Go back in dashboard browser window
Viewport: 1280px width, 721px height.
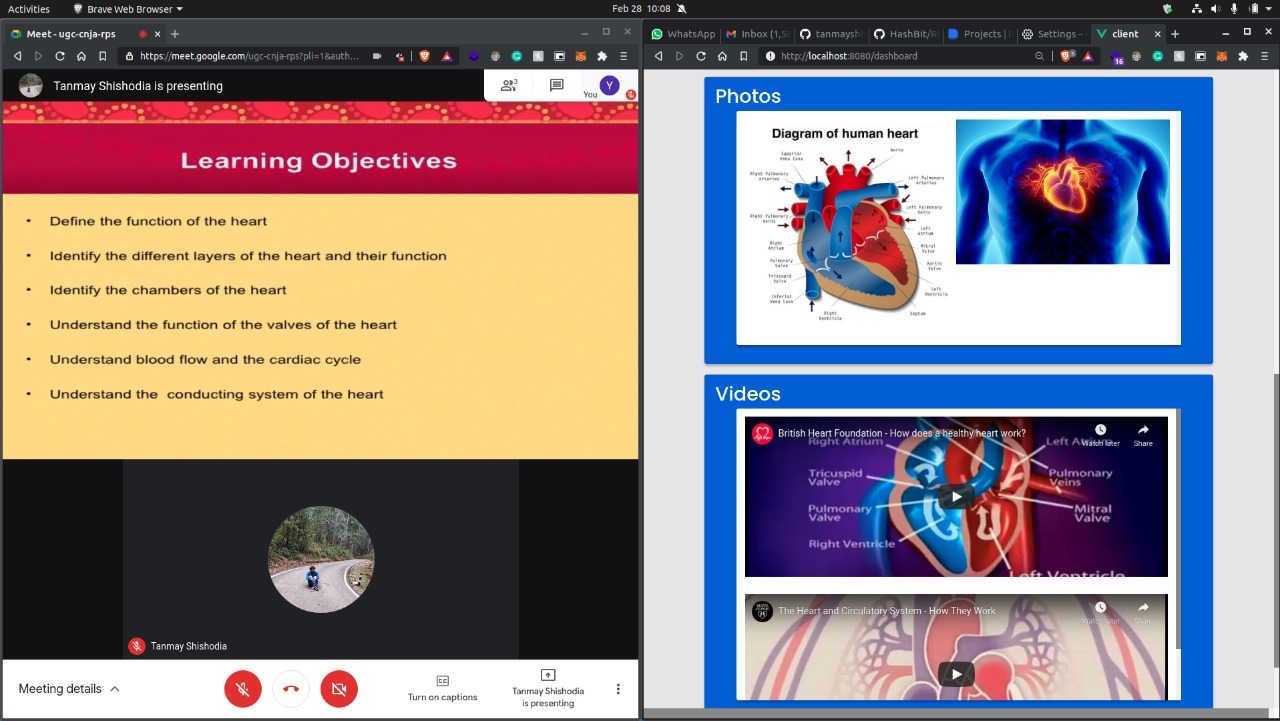pos(658,56)
